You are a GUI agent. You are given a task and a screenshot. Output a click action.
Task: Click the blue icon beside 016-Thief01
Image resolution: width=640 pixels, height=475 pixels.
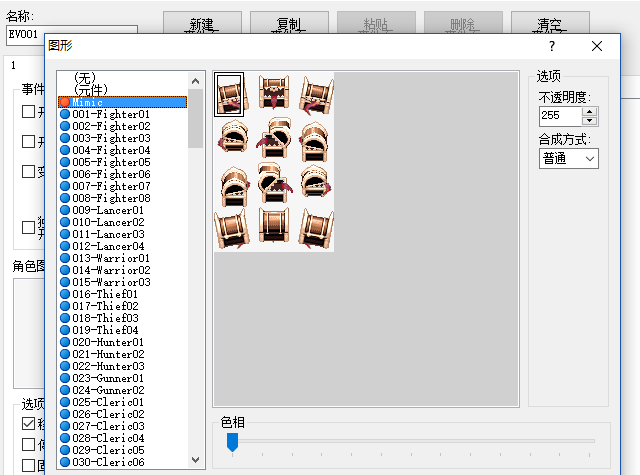pos(65,294)
